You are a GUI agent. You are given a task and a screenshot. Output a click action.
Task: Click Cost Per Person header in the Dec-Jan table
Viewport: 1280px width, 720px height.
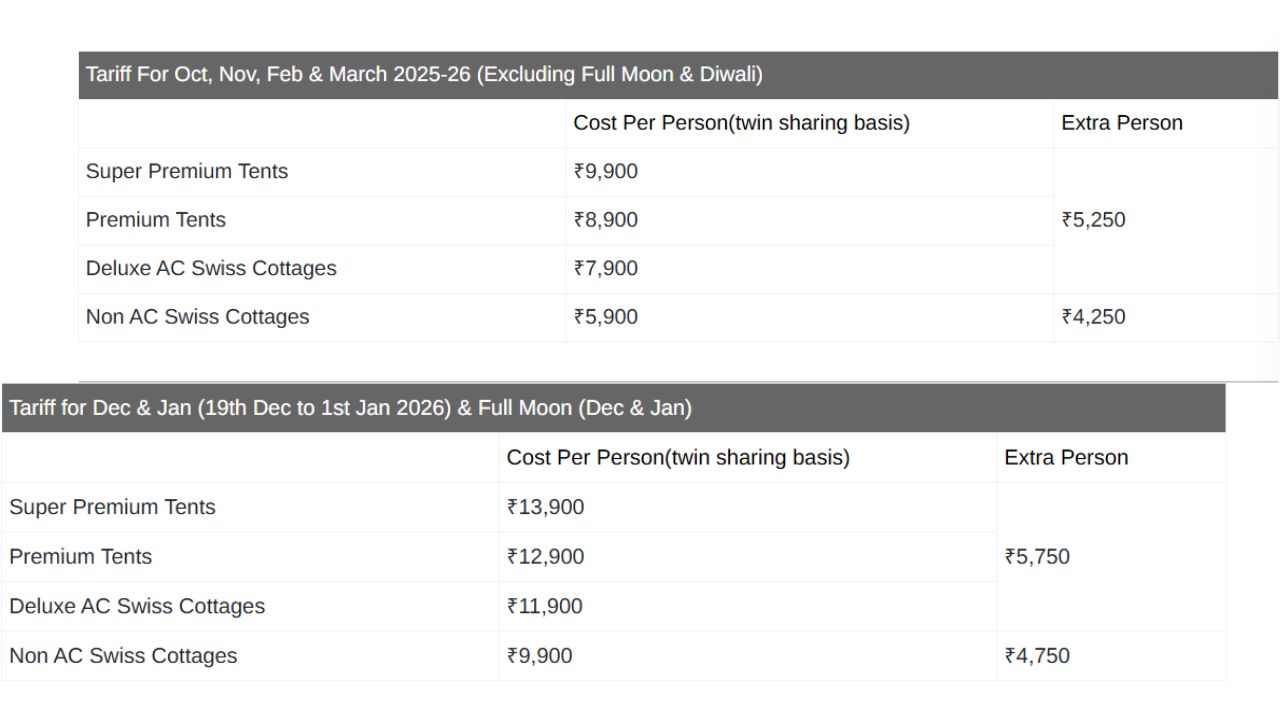point(678,458)
